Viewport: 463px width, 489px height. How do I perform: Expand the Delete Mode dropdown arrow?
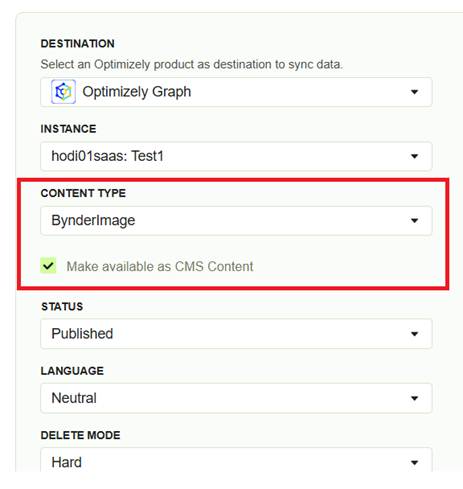point(414,462)
